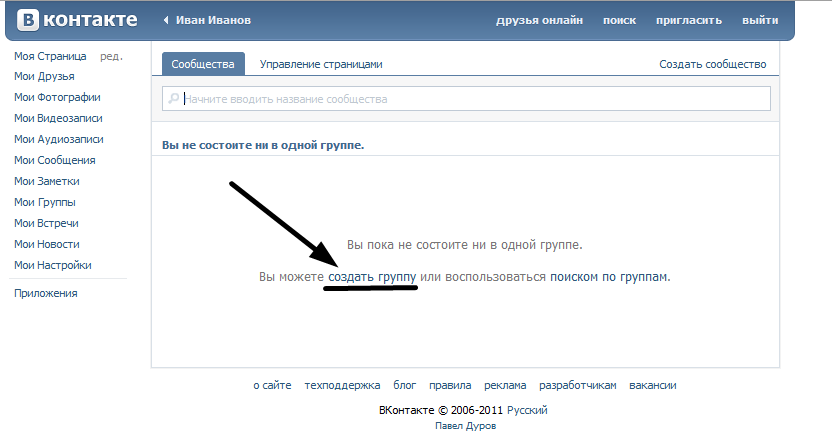Open Мои Настройки in sidebar
Screen dimensions: 832x435
click(x=53, y=265)
